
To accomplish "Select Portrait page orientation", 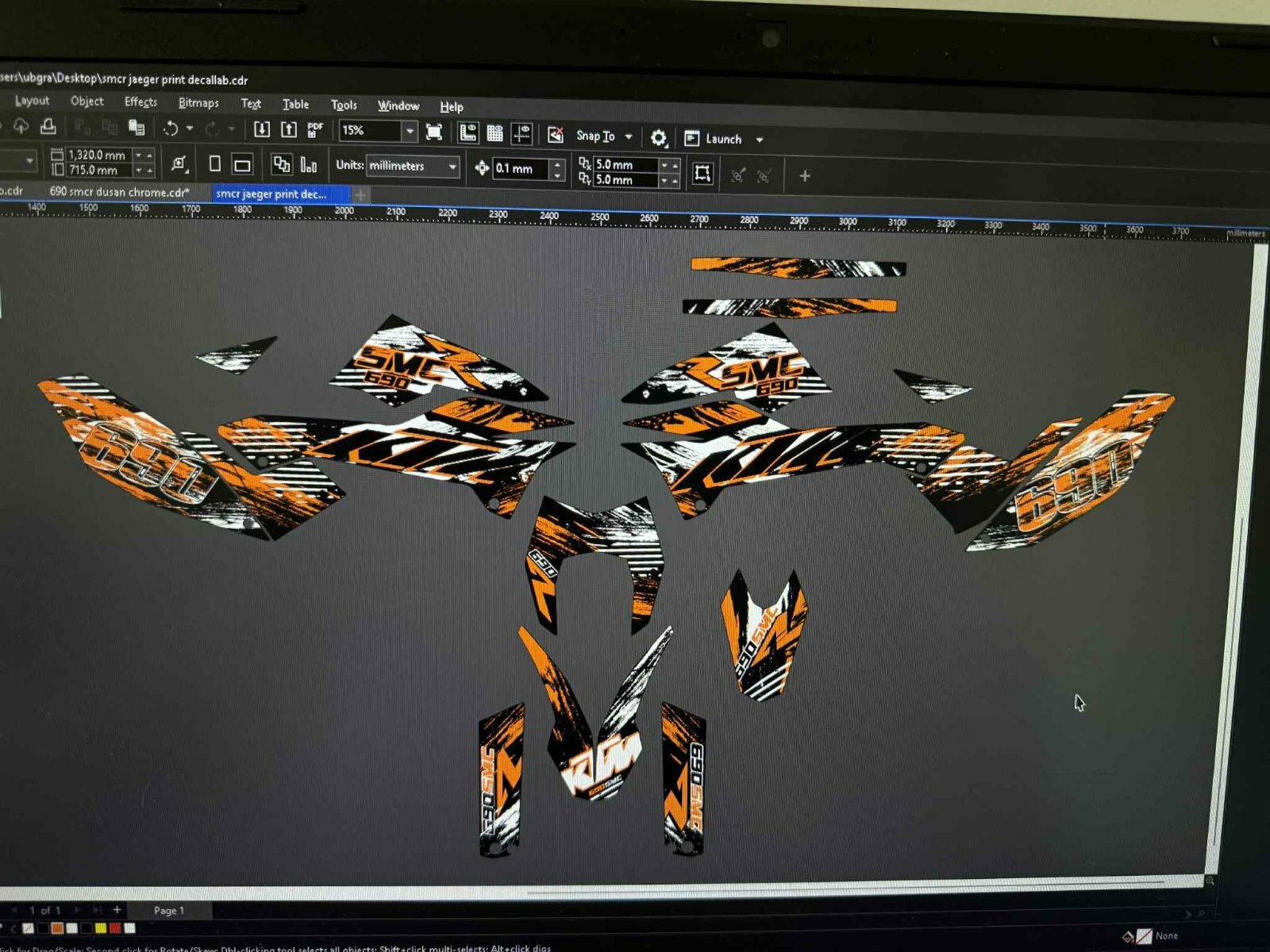I will 214,163.
